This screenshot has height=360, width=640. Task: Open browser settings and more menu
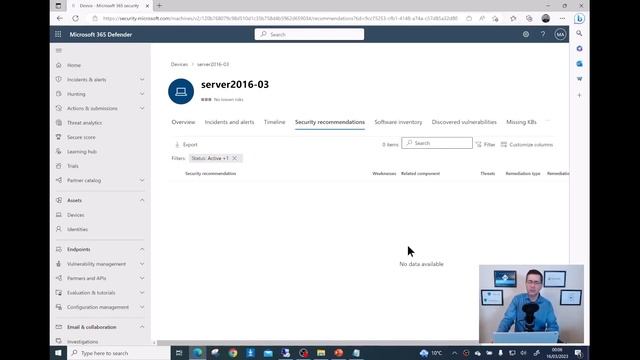click(x=562, y=18)
